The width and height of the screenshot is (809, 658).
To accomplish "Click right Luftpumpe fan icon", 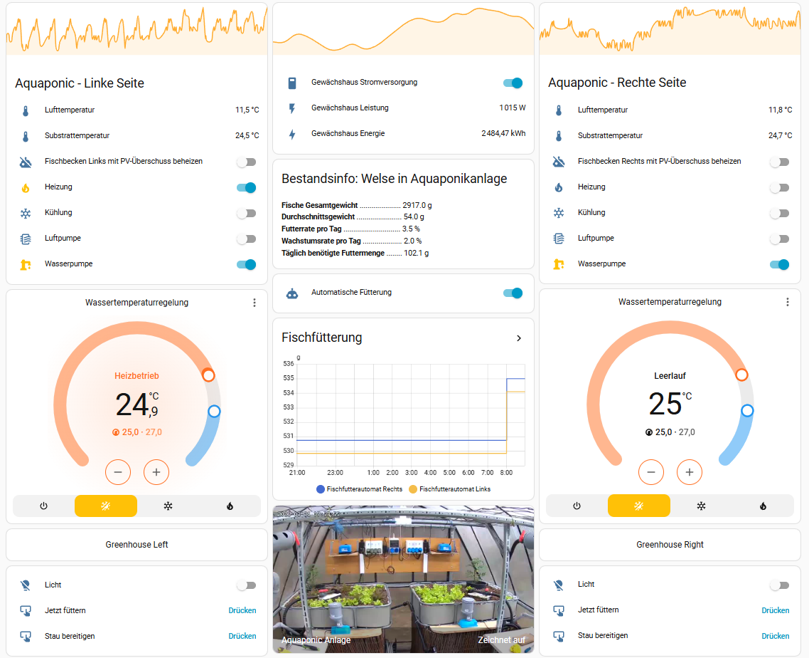I will 558,238.
